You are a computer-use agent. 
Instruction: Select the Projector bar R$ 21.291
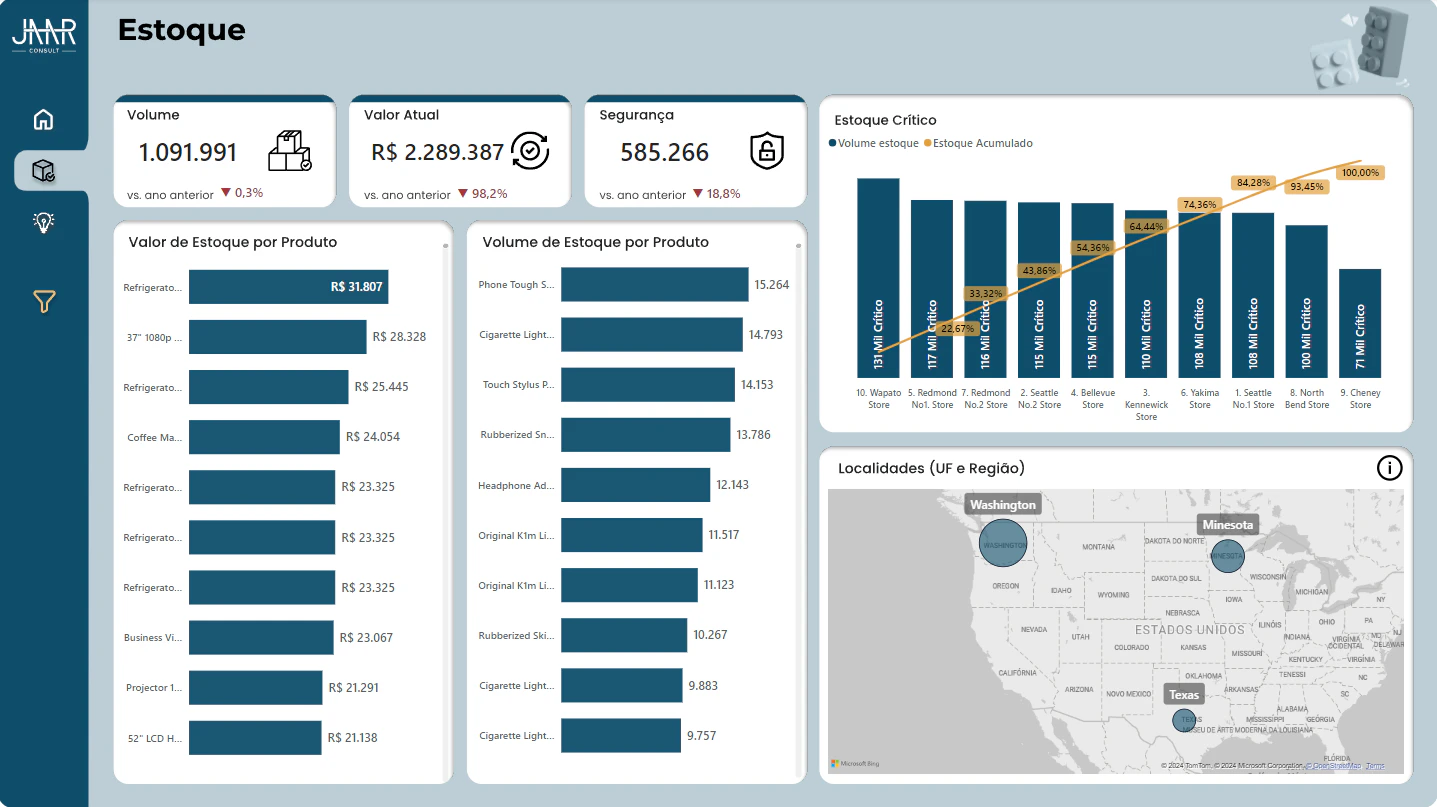(256, 687)
